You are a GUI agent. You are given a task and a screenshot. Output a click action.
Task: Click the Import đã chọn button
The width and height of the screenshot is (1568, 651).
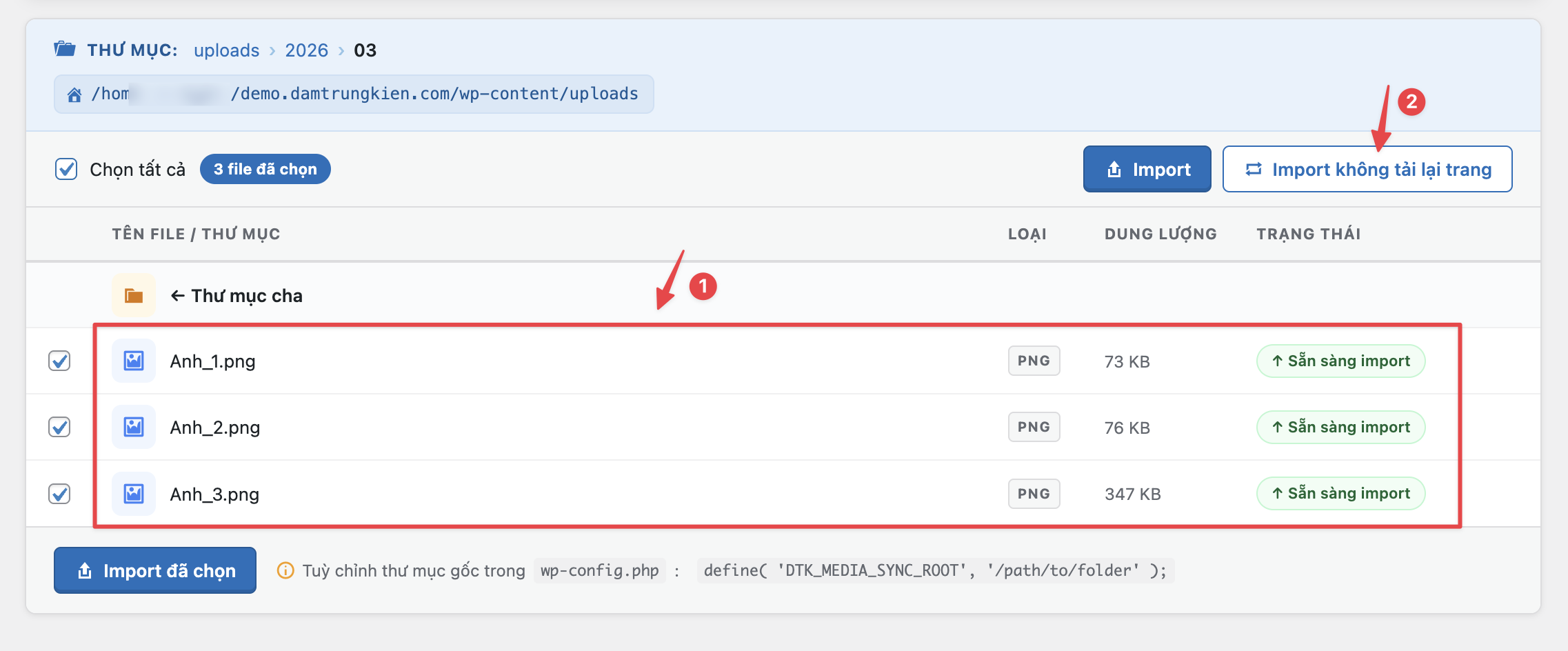(x=154, y=570)
